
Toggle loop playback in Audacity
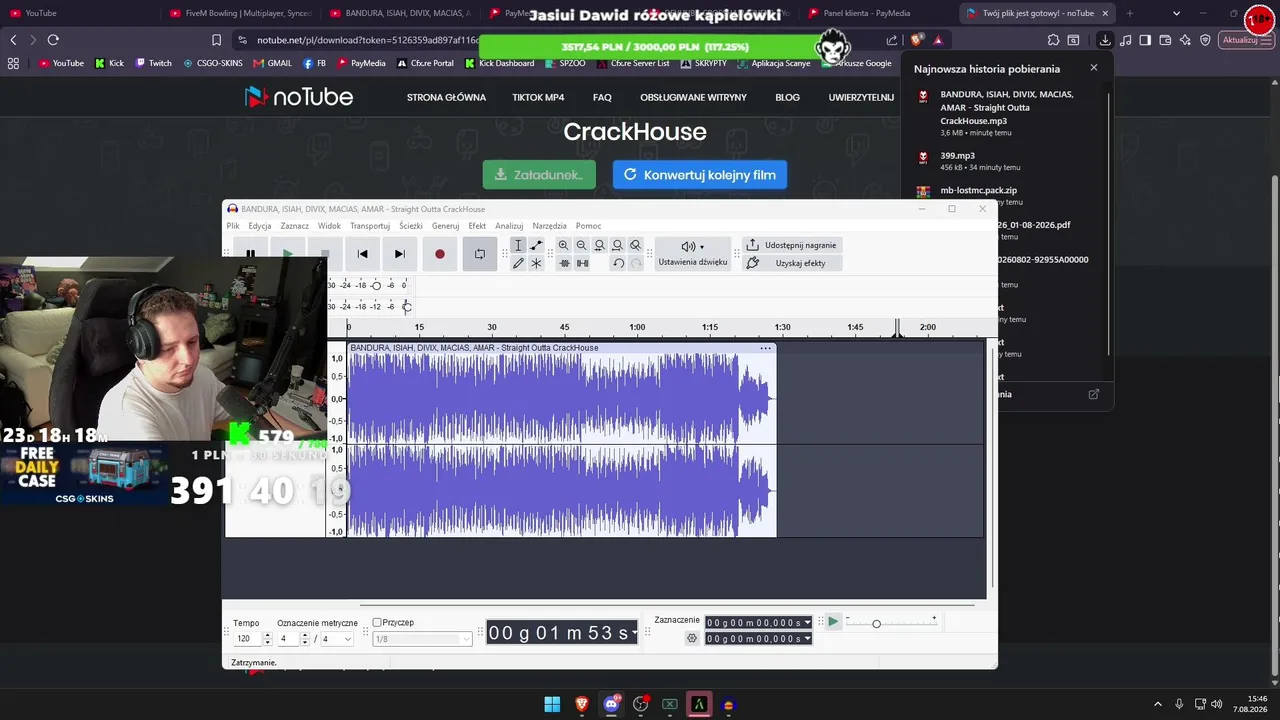(x=480, y=254)
